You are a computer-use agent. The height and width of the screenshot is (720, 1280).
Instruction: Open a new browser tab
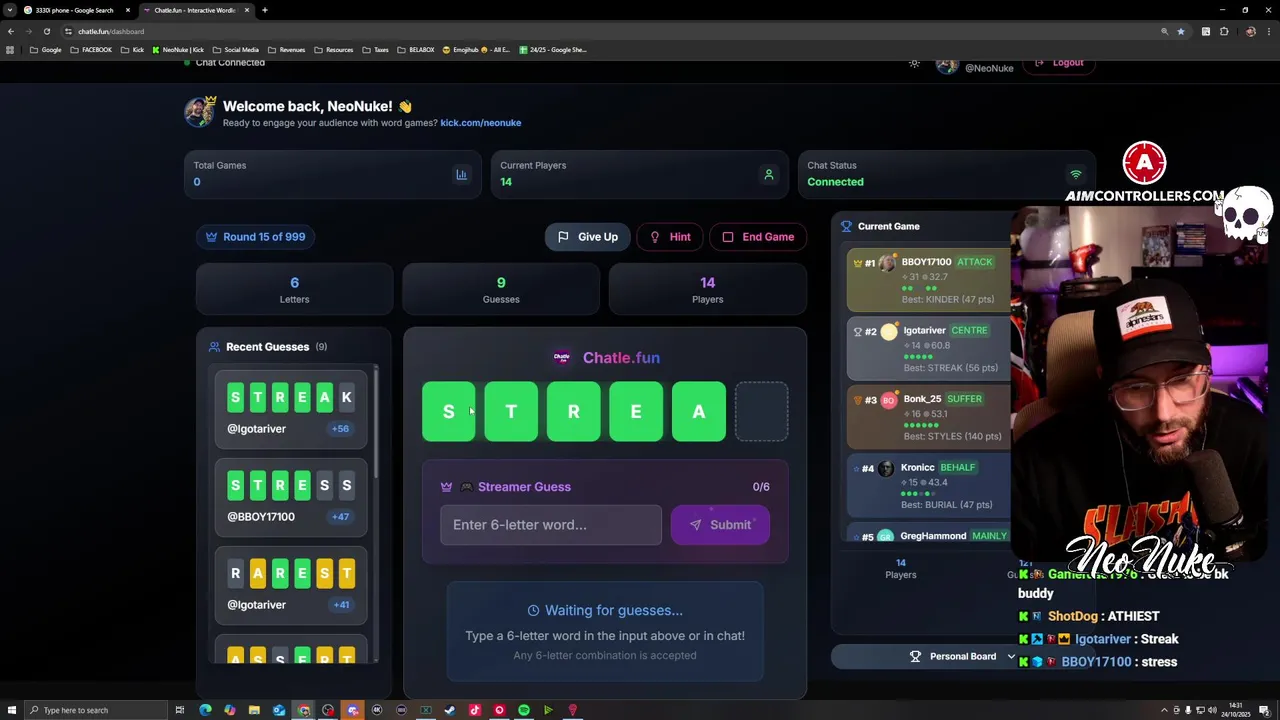pos(264,10)
